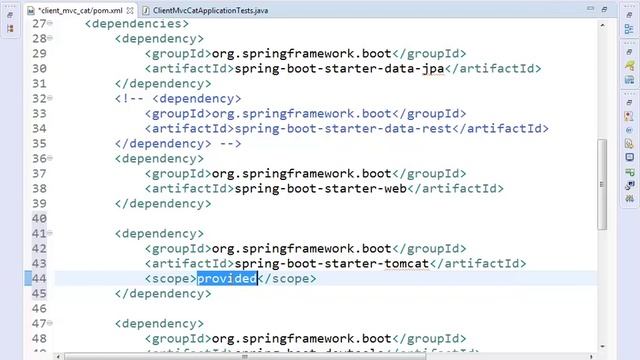Collapse the commented dependency on line 32

click(50, 98)
